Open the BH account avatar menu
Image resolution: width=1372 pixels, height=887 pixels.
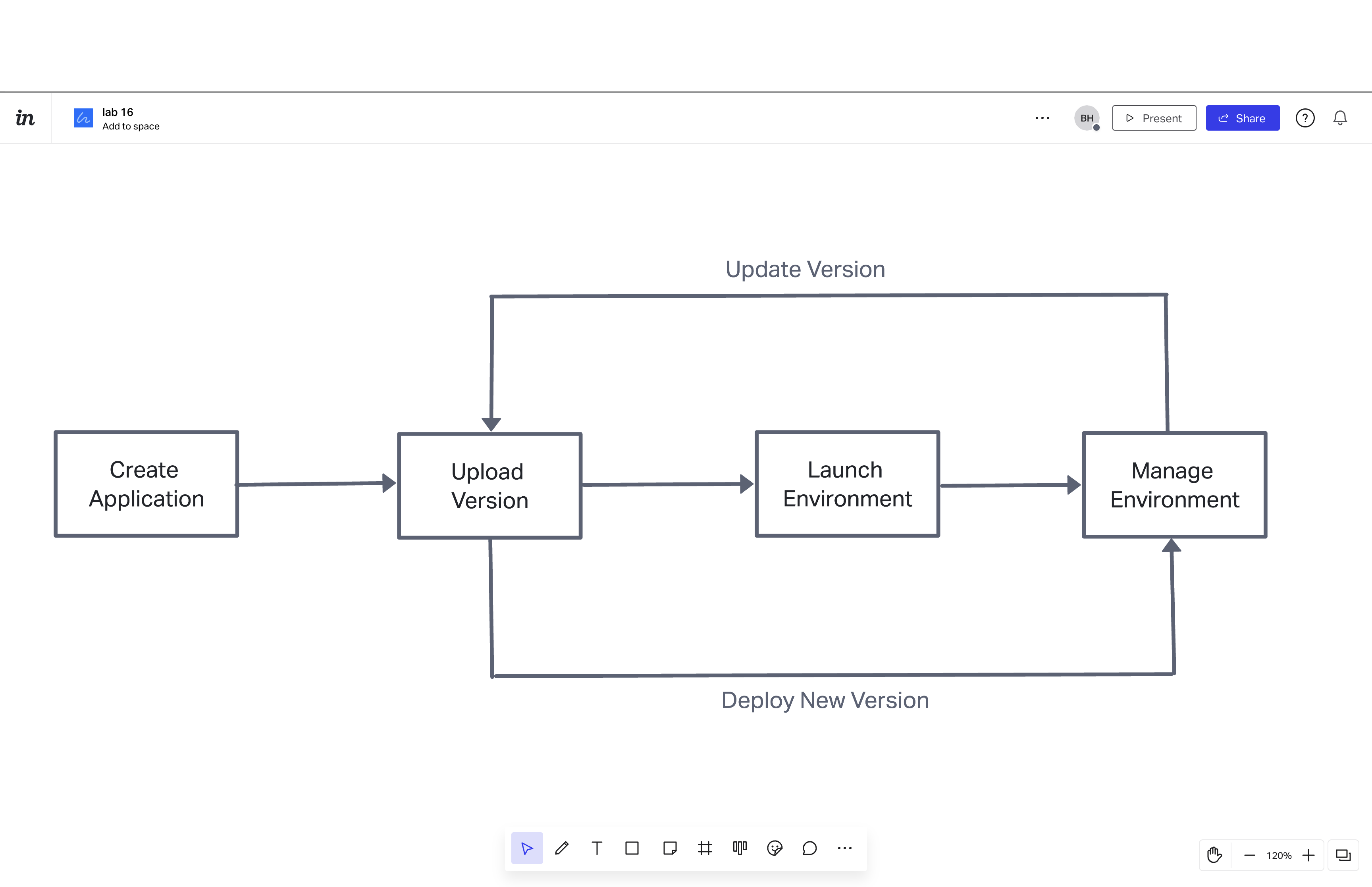click(x=1087, y=118)
